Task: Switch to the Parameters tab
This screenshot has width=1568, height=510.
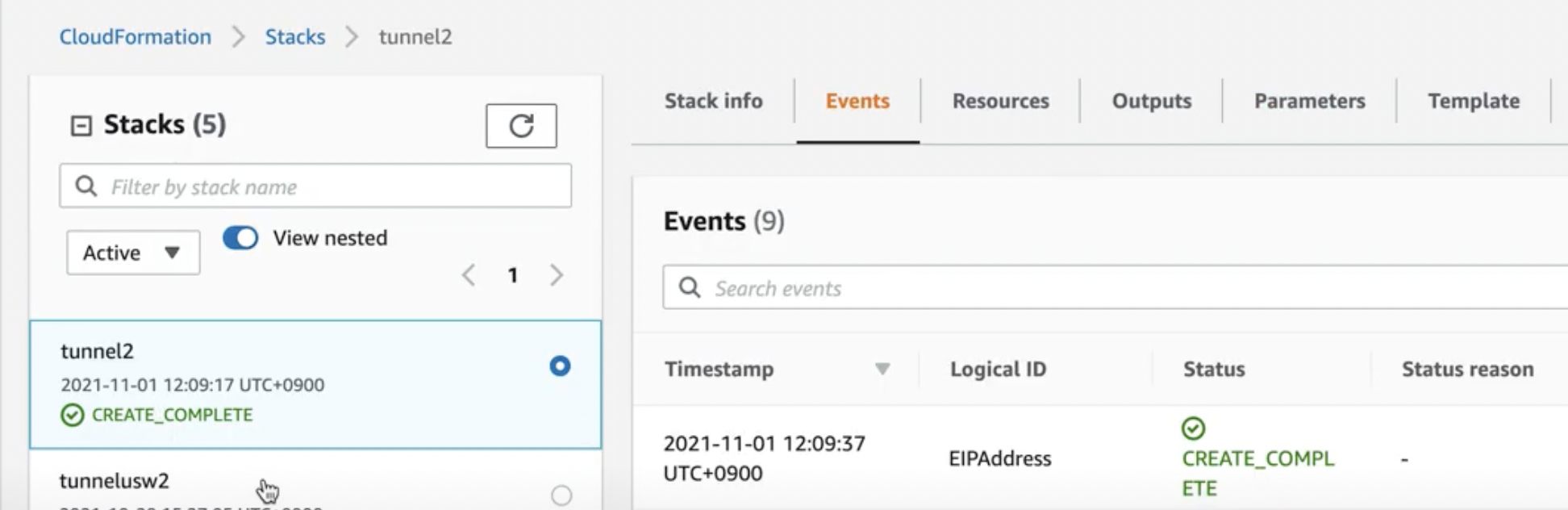Action: click(x=1310, y=101)
